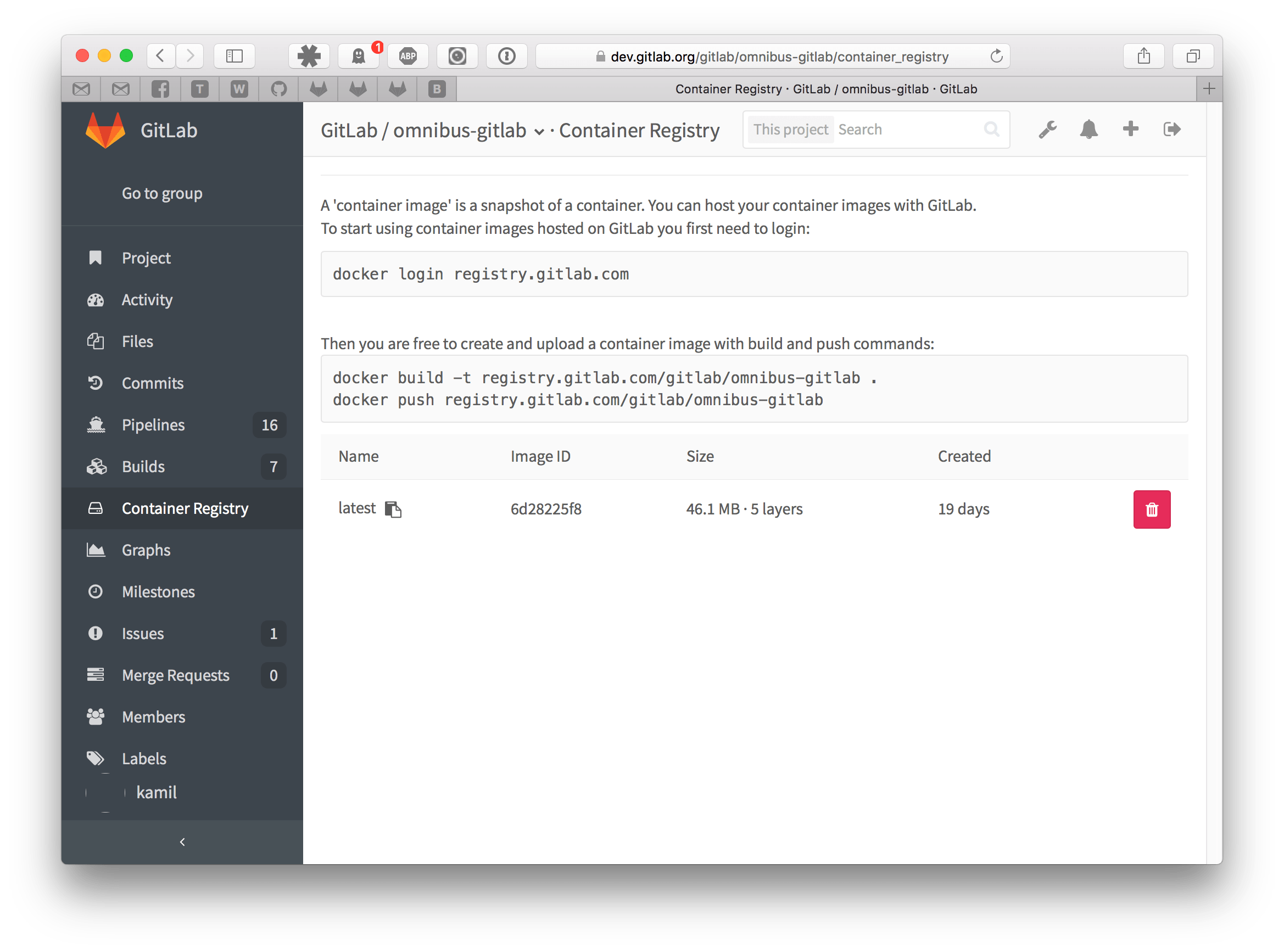The width and height of the screenshot is (1284, 952).
Task: Click the collapse sidebar chevron button
Action: (183, 842)
